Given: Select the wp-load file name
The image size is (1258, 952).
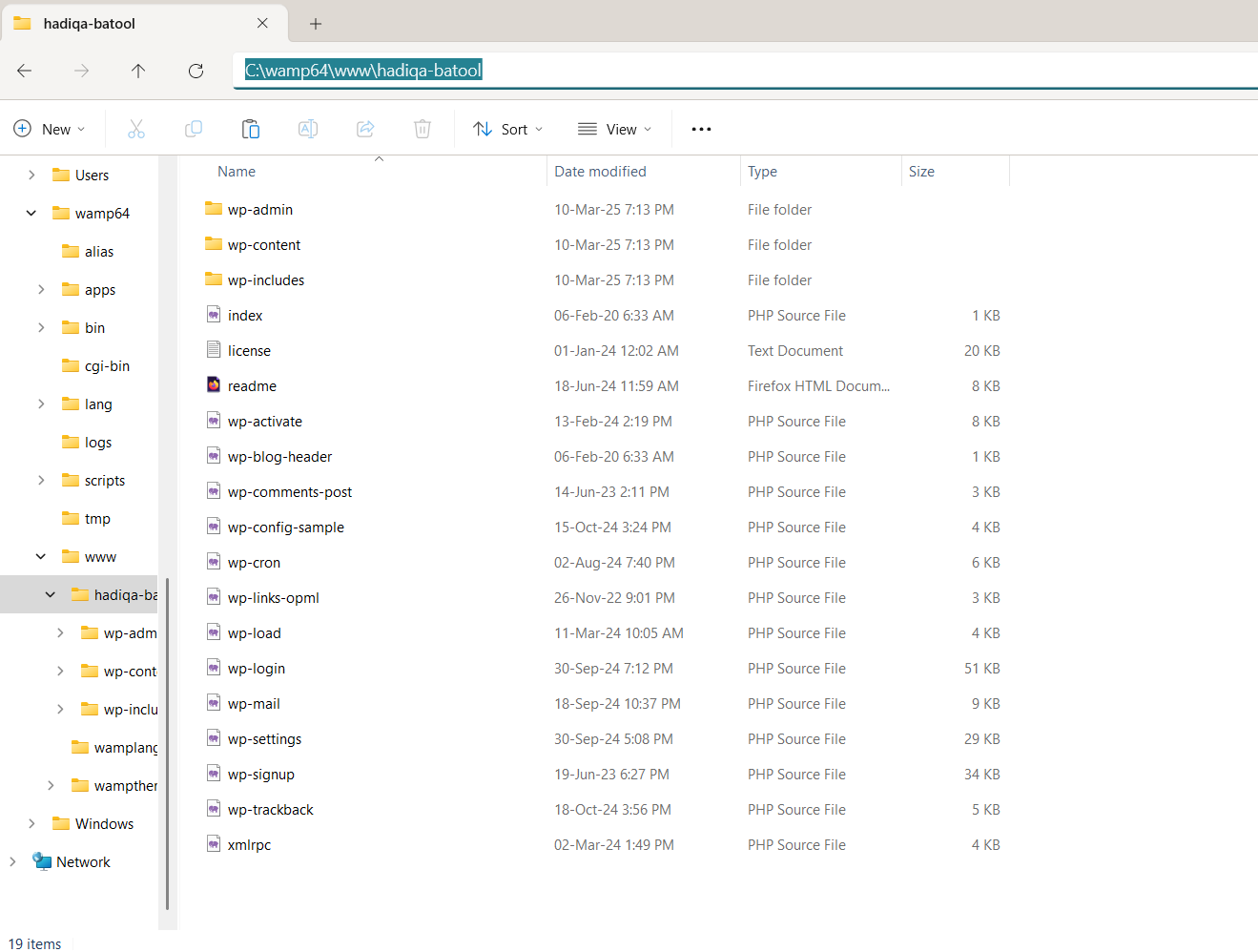Looking at the screenshot, I should (255, 632).
